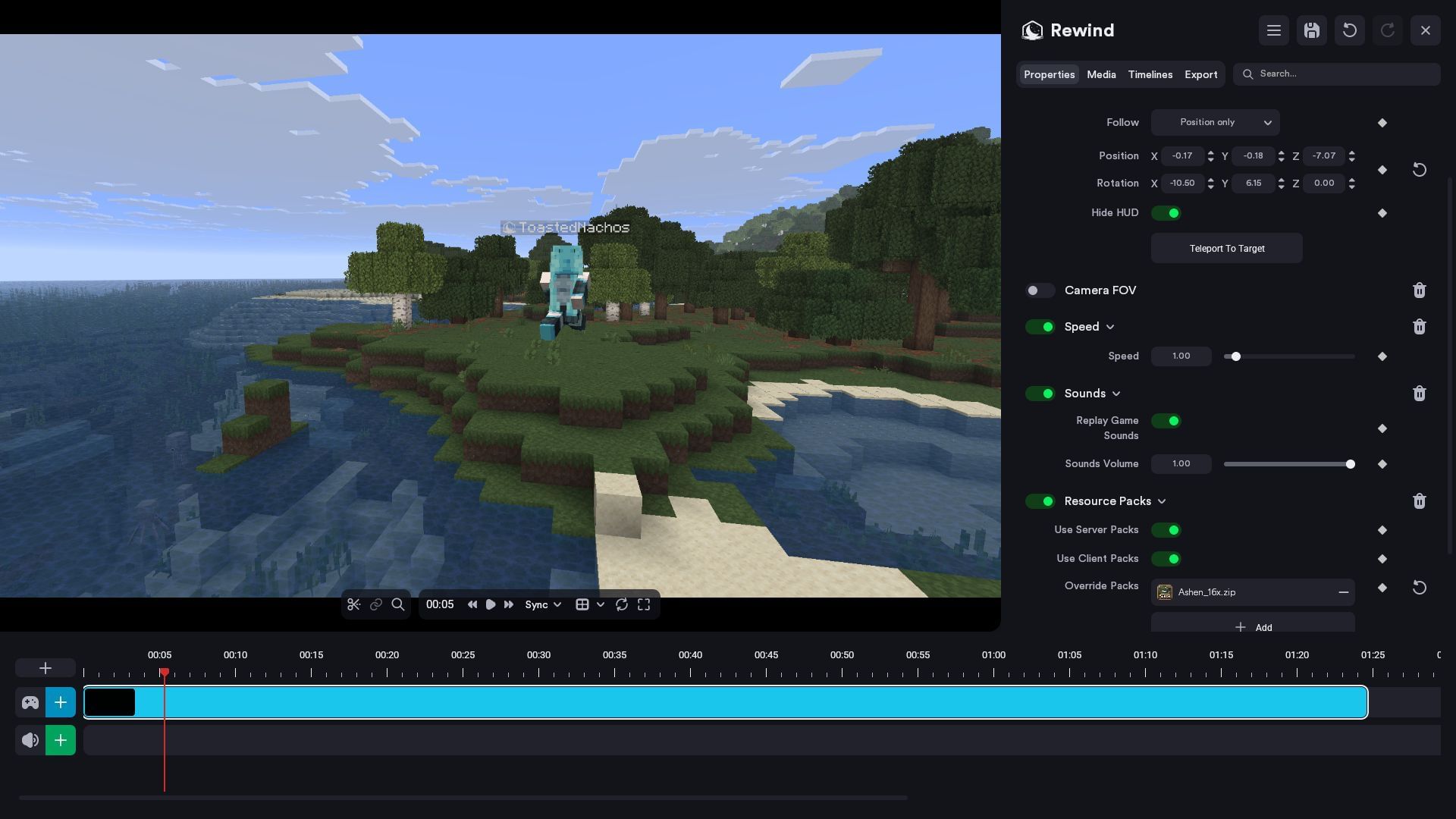Add keyframe for Sounds Volume
Viewport: 1456px width, 819px height.
point(1382,464)
